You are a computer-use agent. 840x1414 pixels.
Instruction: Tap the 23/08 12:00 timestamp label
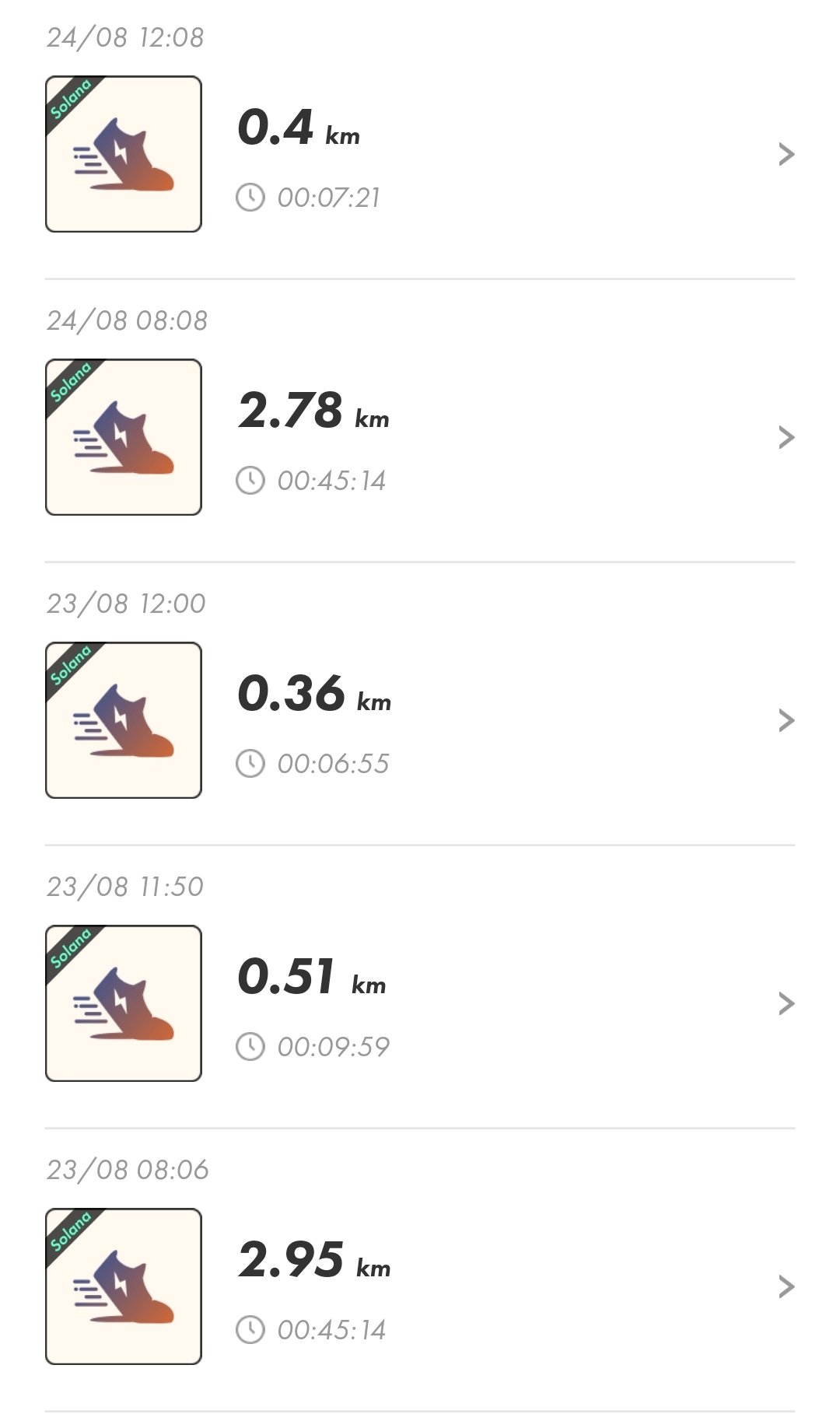point(126,604)
